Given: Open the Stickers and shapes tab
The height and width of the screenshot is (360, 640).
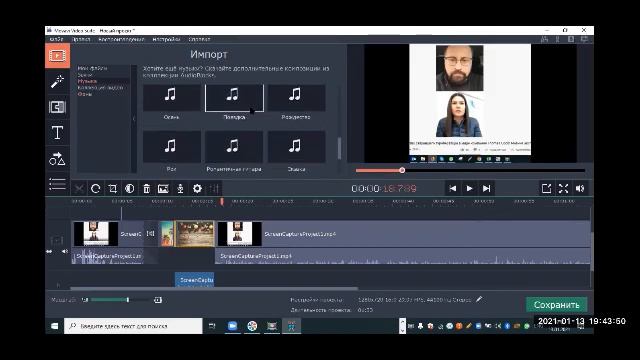Looking at the screenshot, I should 57,159.
